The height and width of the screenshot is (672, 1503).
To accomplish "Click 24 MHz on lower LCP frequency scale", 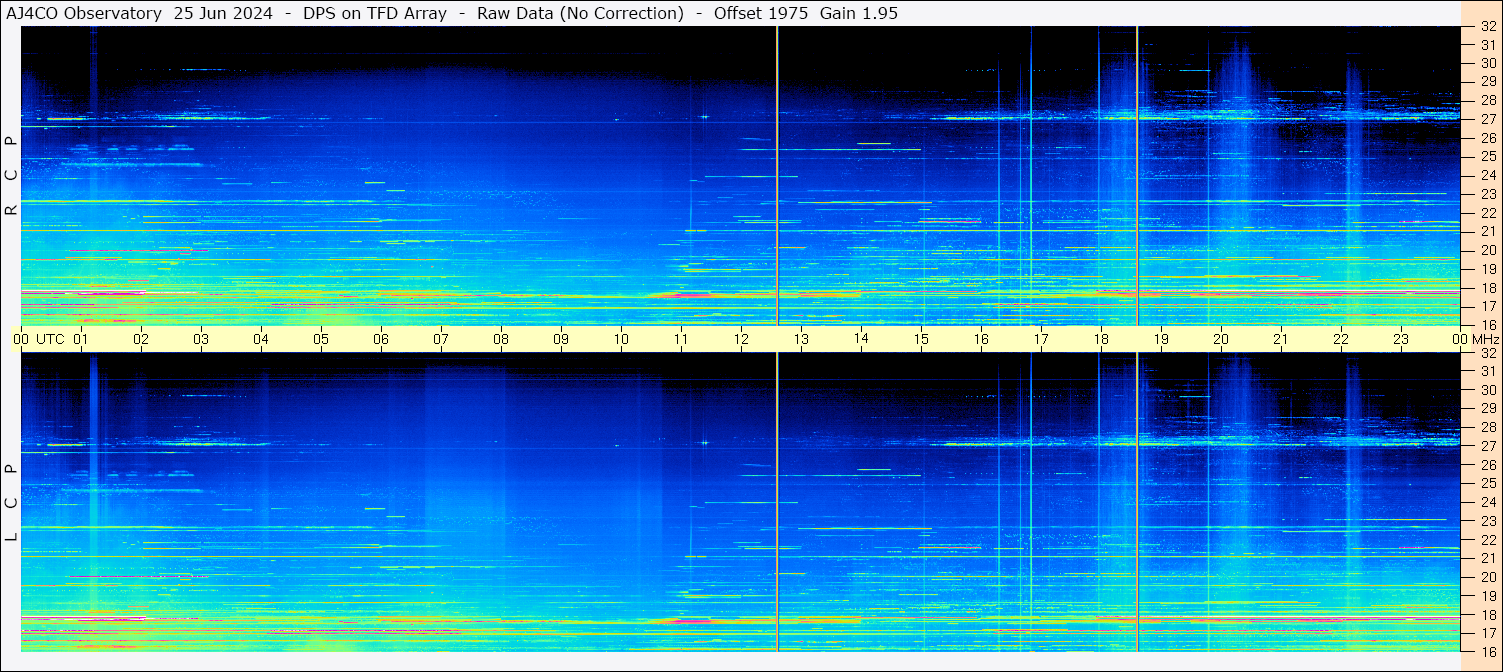I will [1488, 502].
